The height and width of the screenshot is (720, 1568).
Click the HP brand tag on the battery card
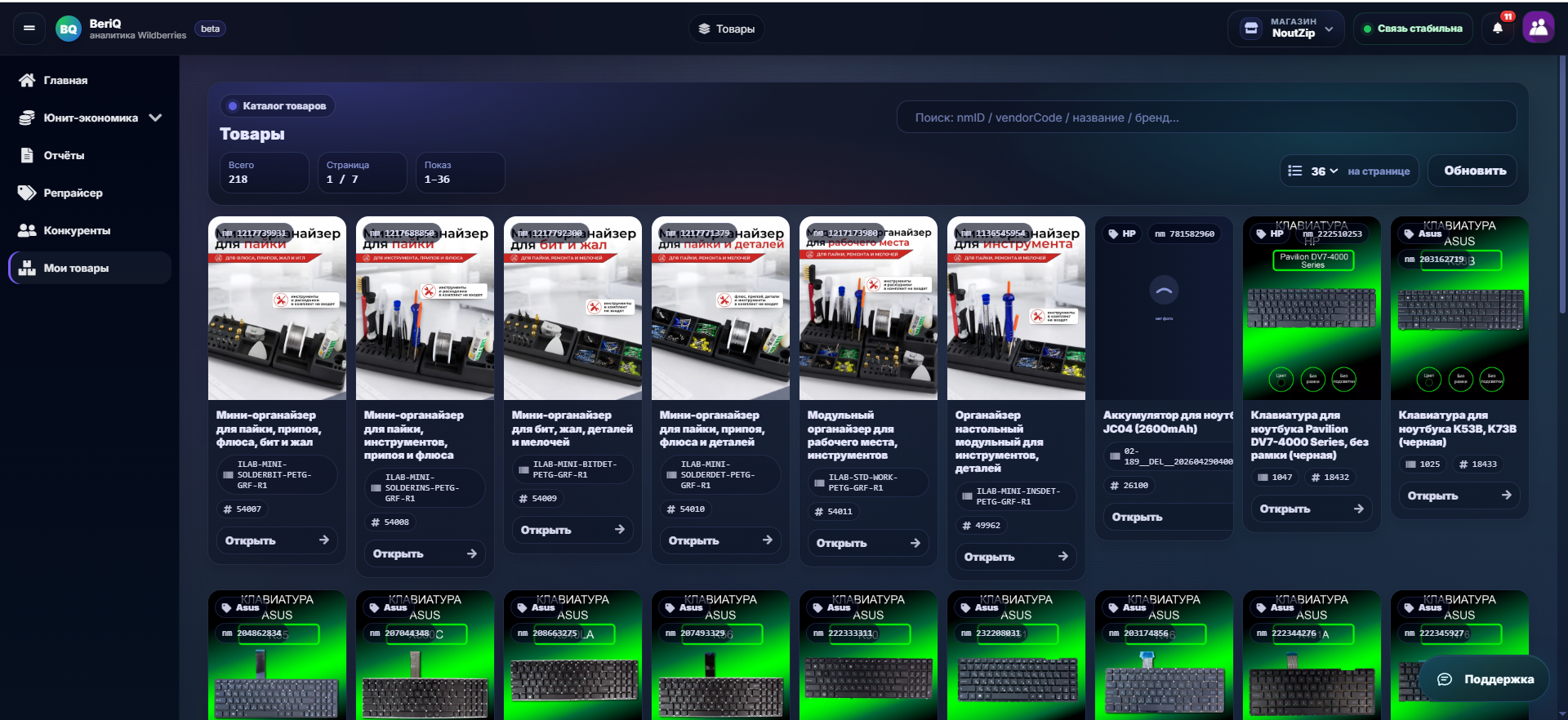(1122, 234)
